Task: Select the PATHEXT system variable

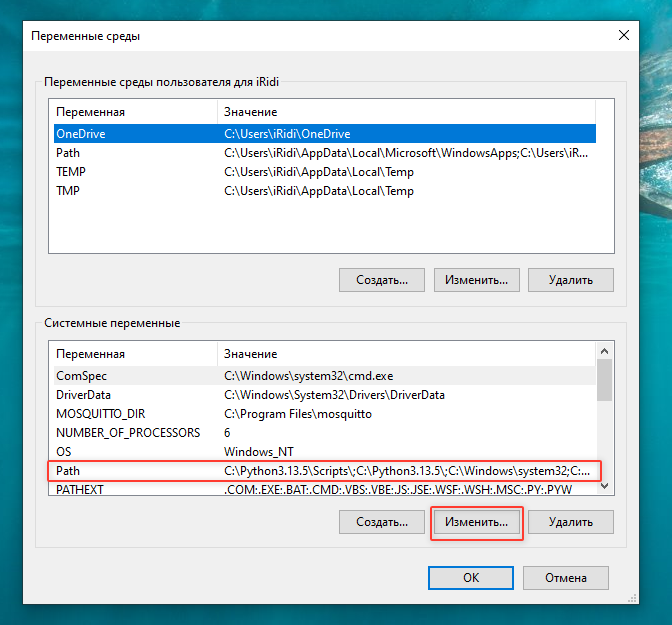Action: (80, 490)
